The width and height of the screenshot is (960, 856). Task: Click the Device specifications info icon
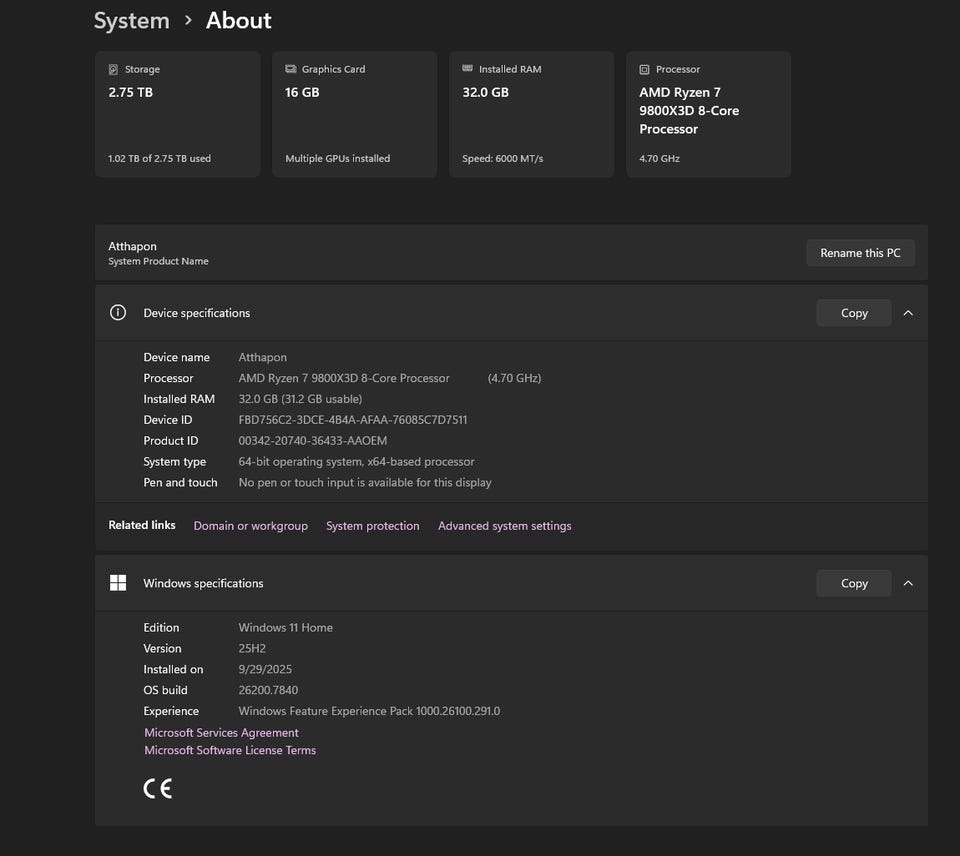click(x=118, y=313)
